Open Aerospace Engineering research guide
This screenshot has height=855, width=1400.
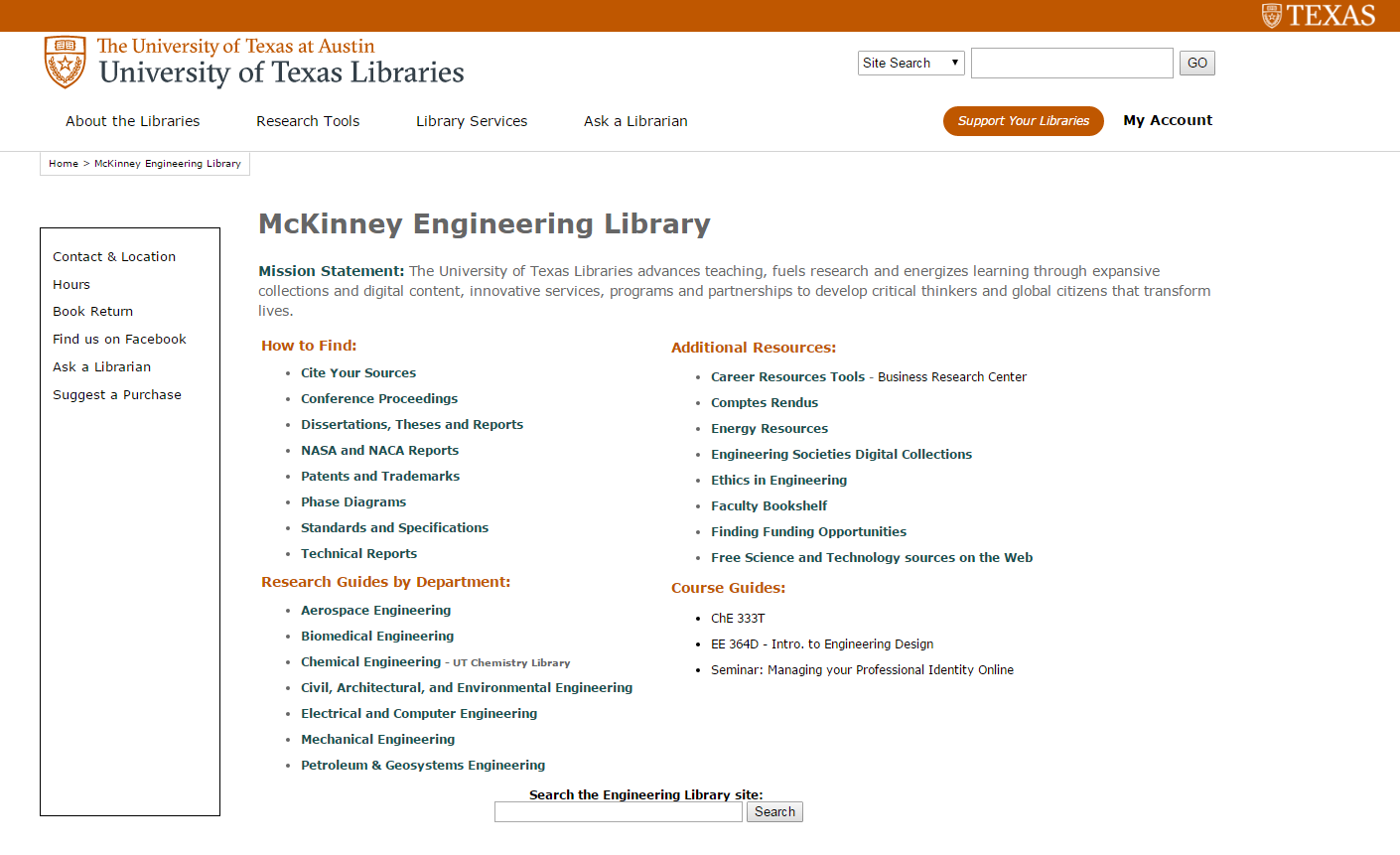(375, 610)
